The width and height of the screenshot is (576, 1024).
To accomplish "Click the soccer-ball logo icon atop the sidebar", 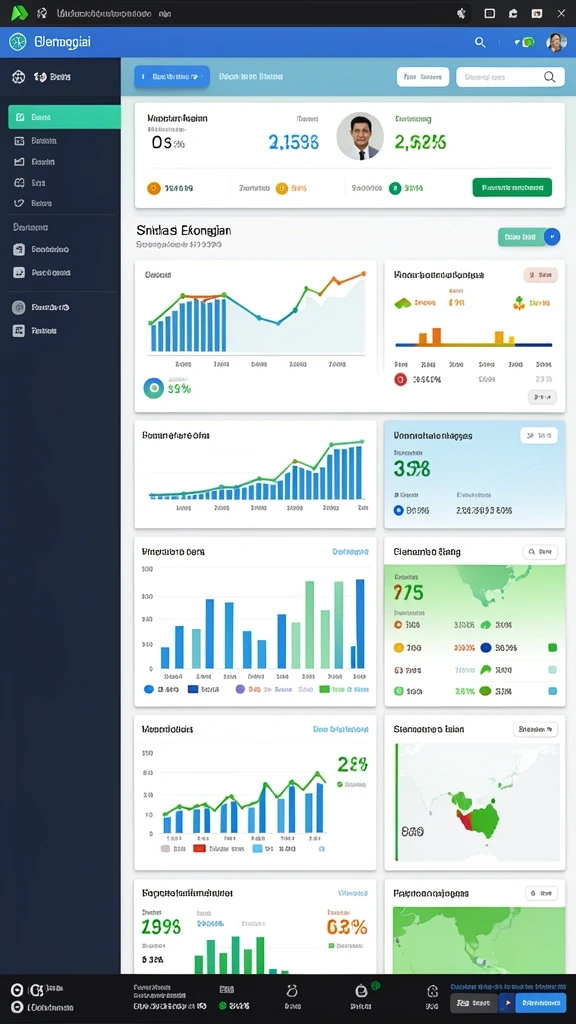I will coord(18,77).
